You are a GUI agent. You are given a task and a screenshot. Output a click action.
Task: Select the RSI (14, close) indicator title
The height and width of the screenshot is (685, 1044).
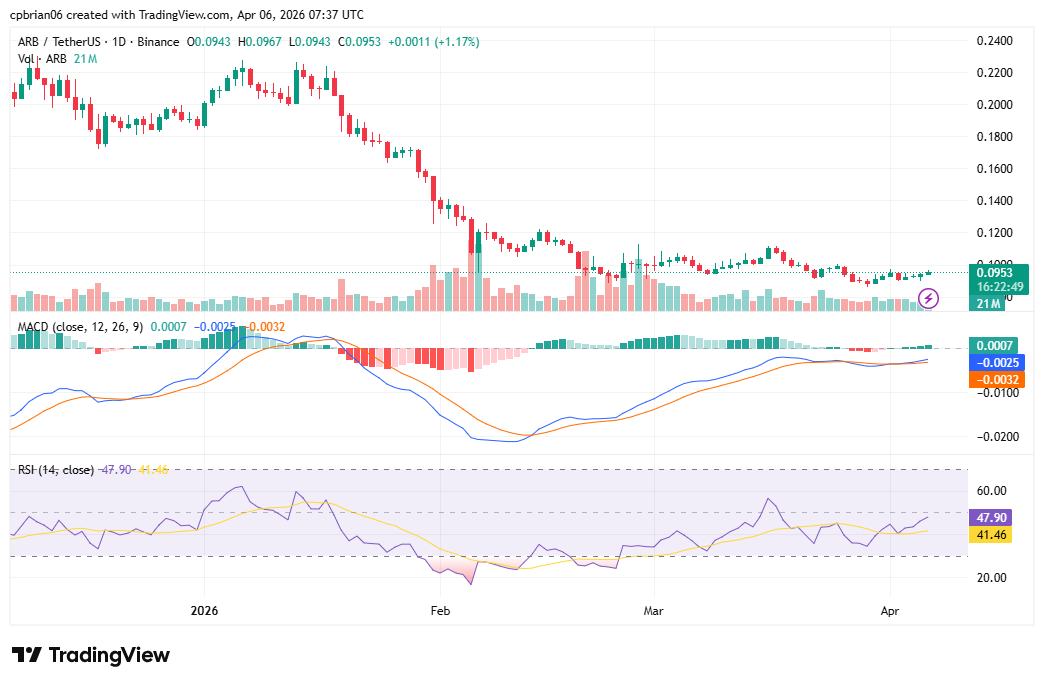pos(56,469)
